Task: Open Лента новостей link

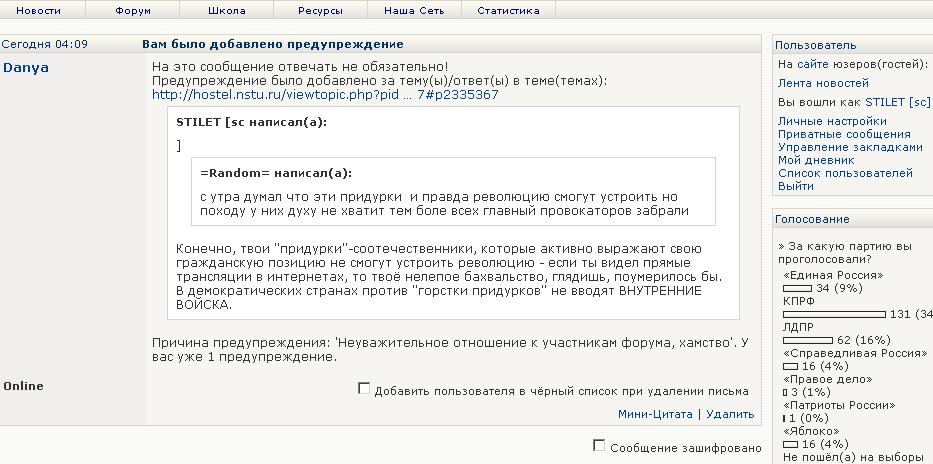Action: click(823, 83)
